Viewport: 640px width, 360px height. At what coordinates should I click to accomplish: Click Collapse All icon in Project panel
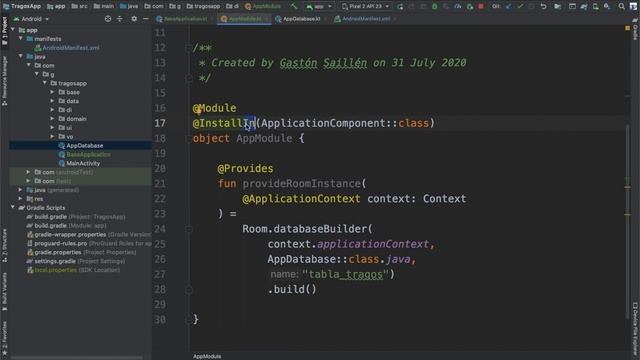click(120, 19)
